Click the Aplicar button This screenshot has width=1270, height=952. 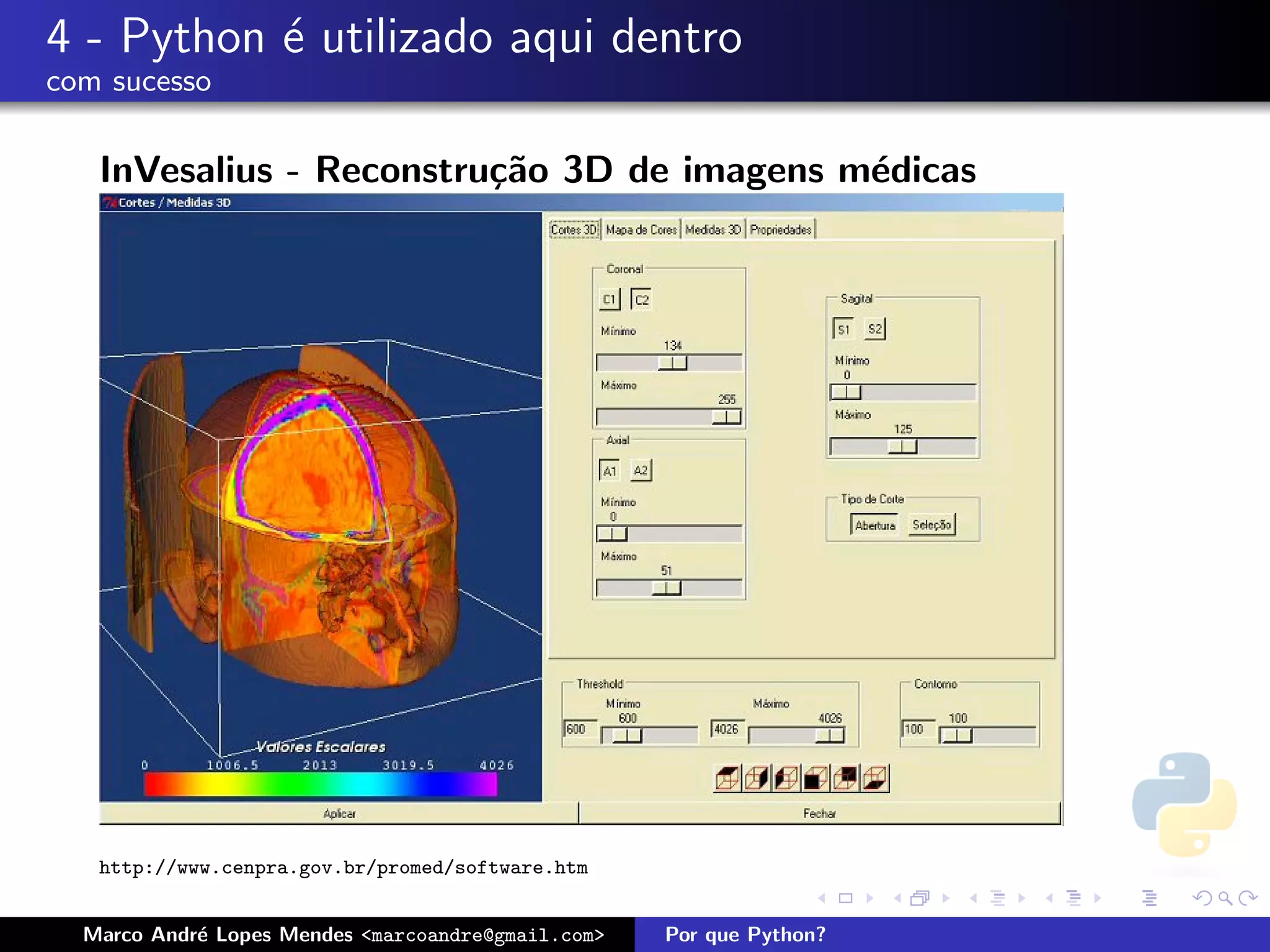339,813
